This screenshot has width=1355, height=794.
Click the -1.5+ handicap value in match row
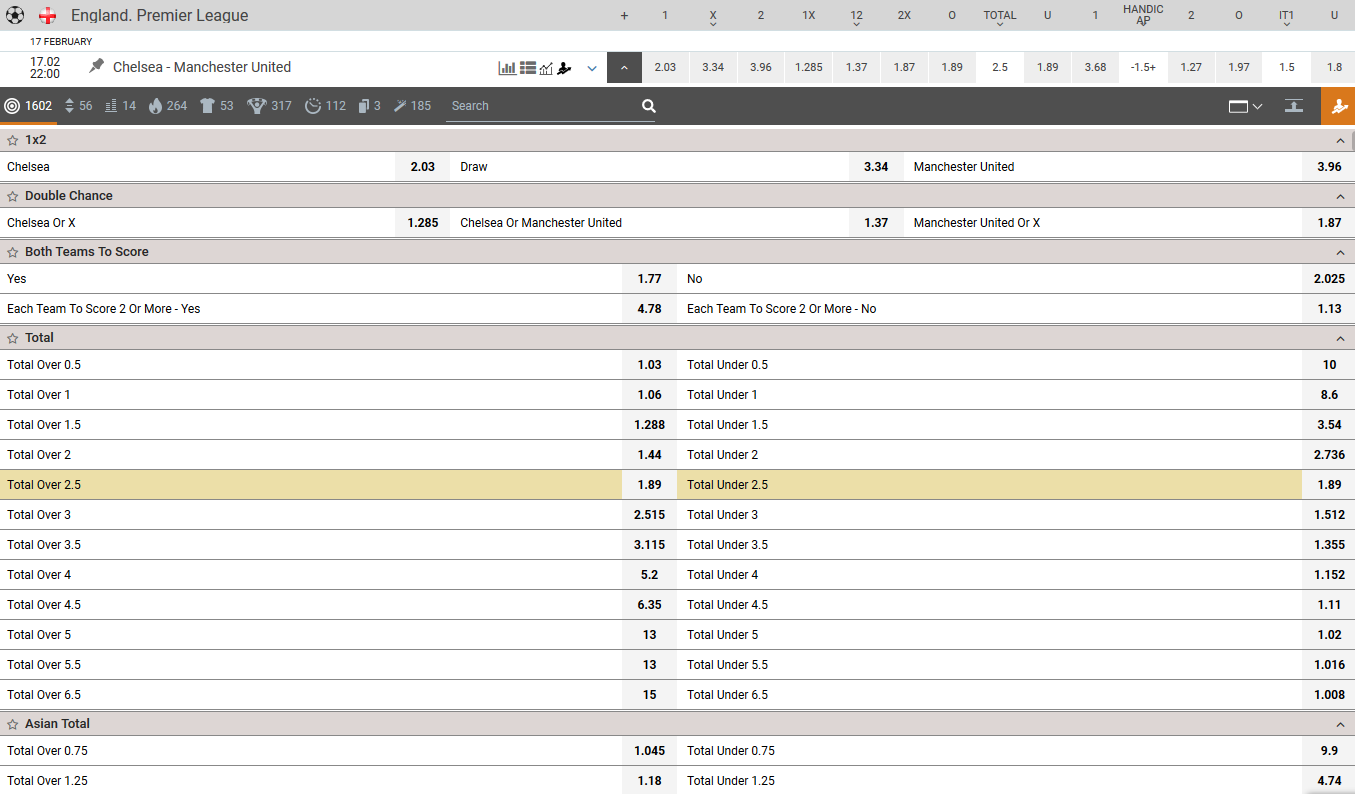coord(1143,68)
